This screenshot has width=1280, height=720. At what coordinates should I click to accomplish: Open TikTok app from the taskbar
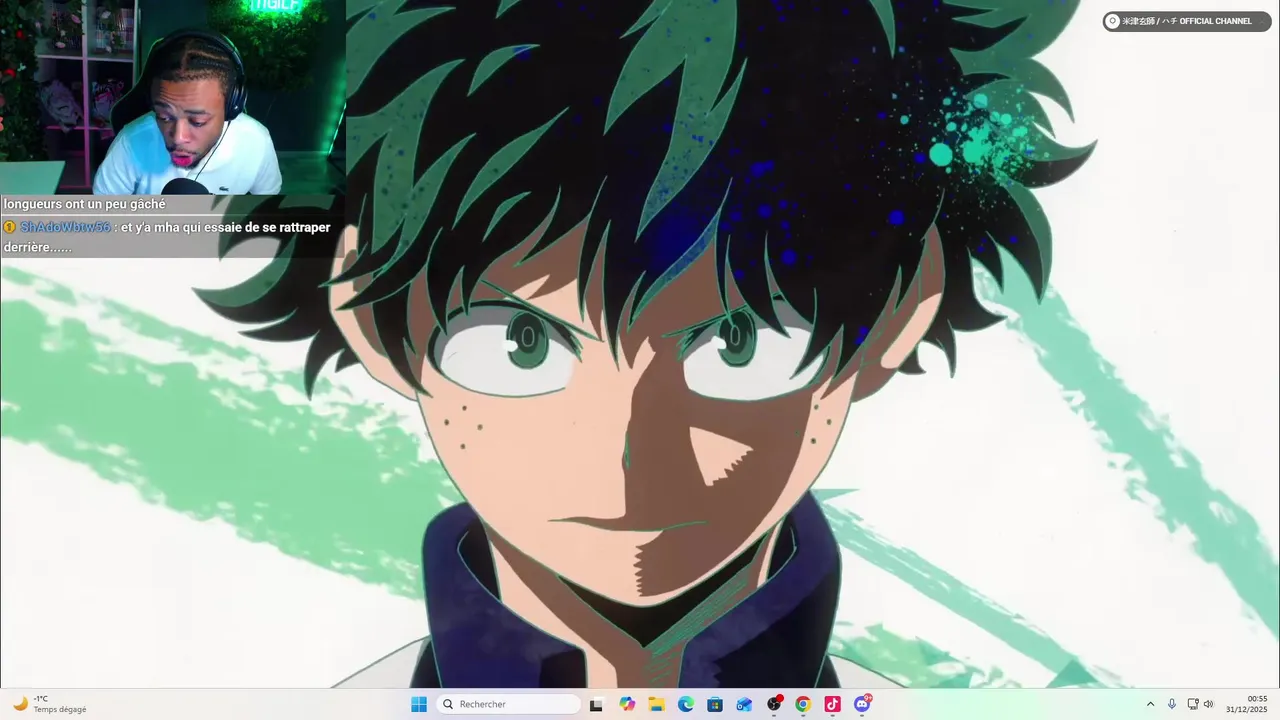coord(832,704)
